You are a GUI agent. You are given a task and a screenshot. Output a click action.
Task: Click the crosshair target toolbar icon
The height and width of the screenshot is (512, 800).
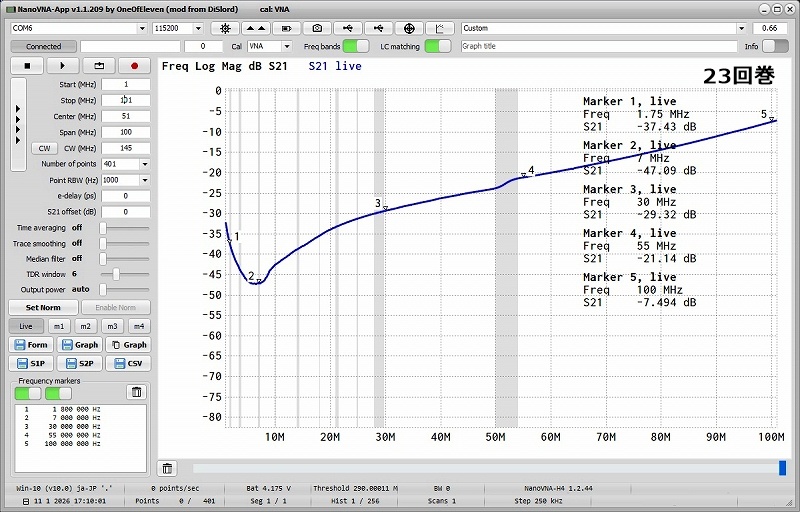pyautogui.click(x=410, y=28)
